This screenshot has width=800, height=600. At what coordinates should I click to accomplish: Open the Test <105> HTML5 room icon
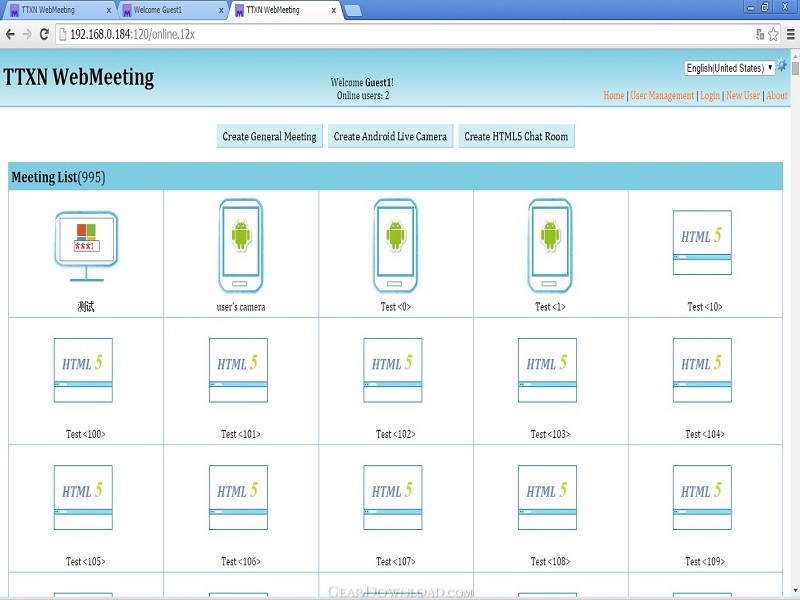[83, 497]
